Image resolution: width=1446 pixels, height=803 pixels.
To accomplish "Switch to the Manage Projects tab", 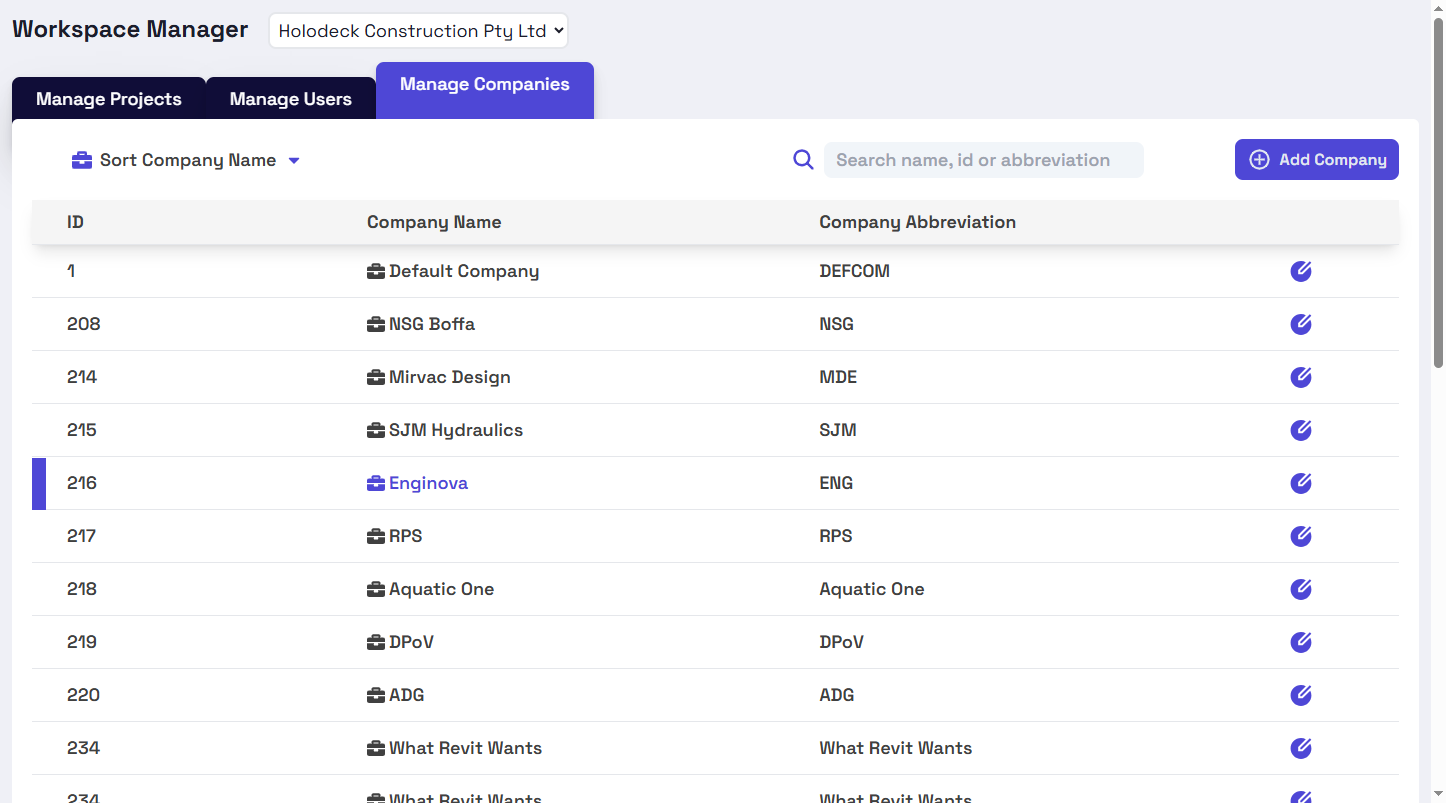I will tap(109, 99).
